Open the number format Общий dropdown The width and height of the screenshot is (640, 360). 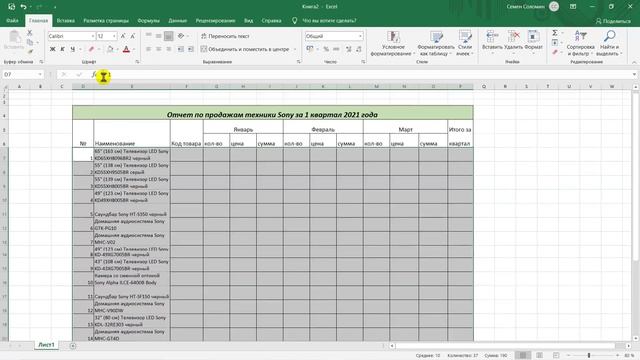[x=360, y=36]
